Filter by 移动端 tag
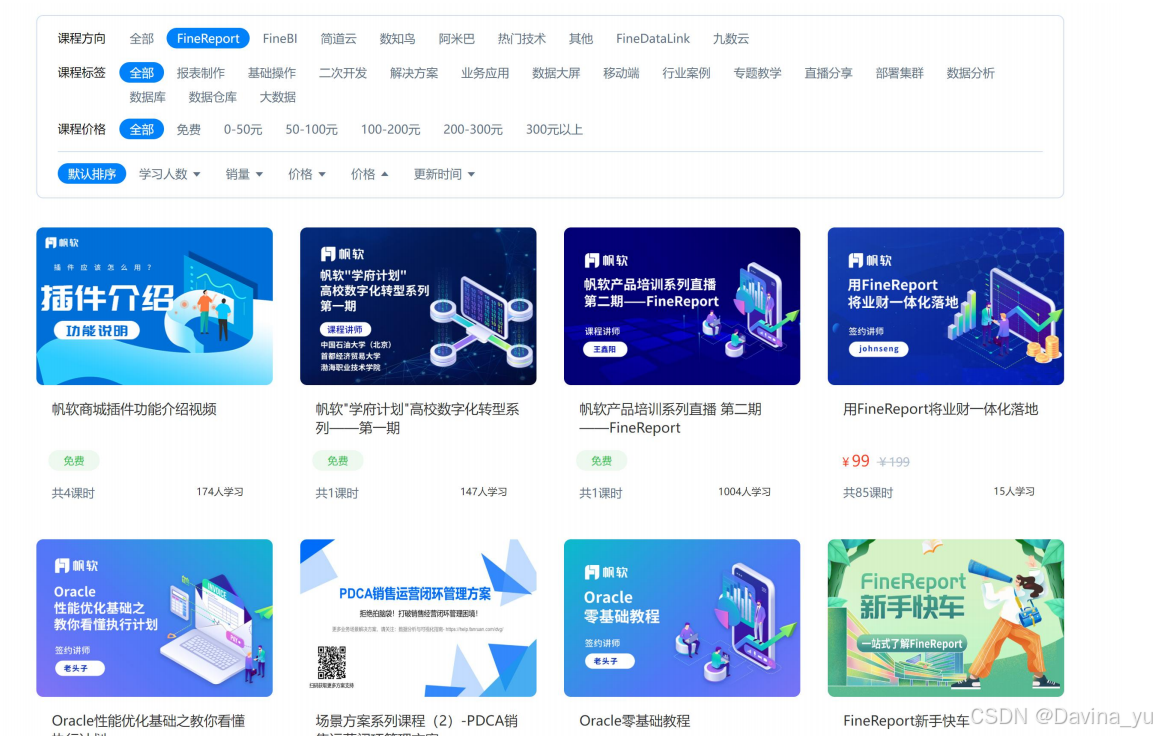Screen dimensions: 1157x736 (621, 73)
